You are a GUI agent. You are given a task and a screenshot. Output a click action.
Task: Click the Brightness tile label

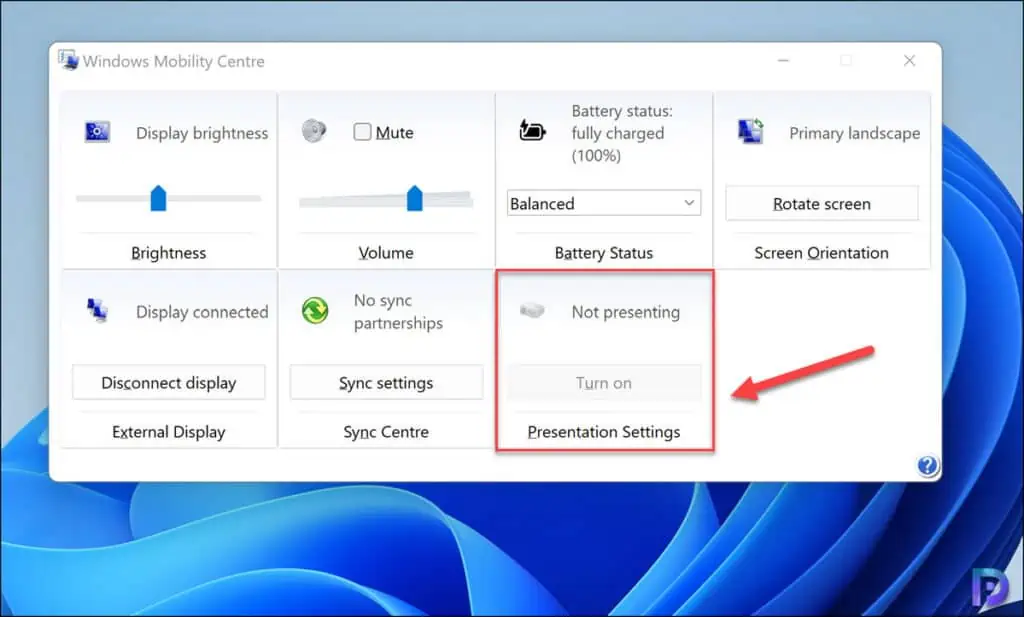pyautogui.click(x=168, y=253)
